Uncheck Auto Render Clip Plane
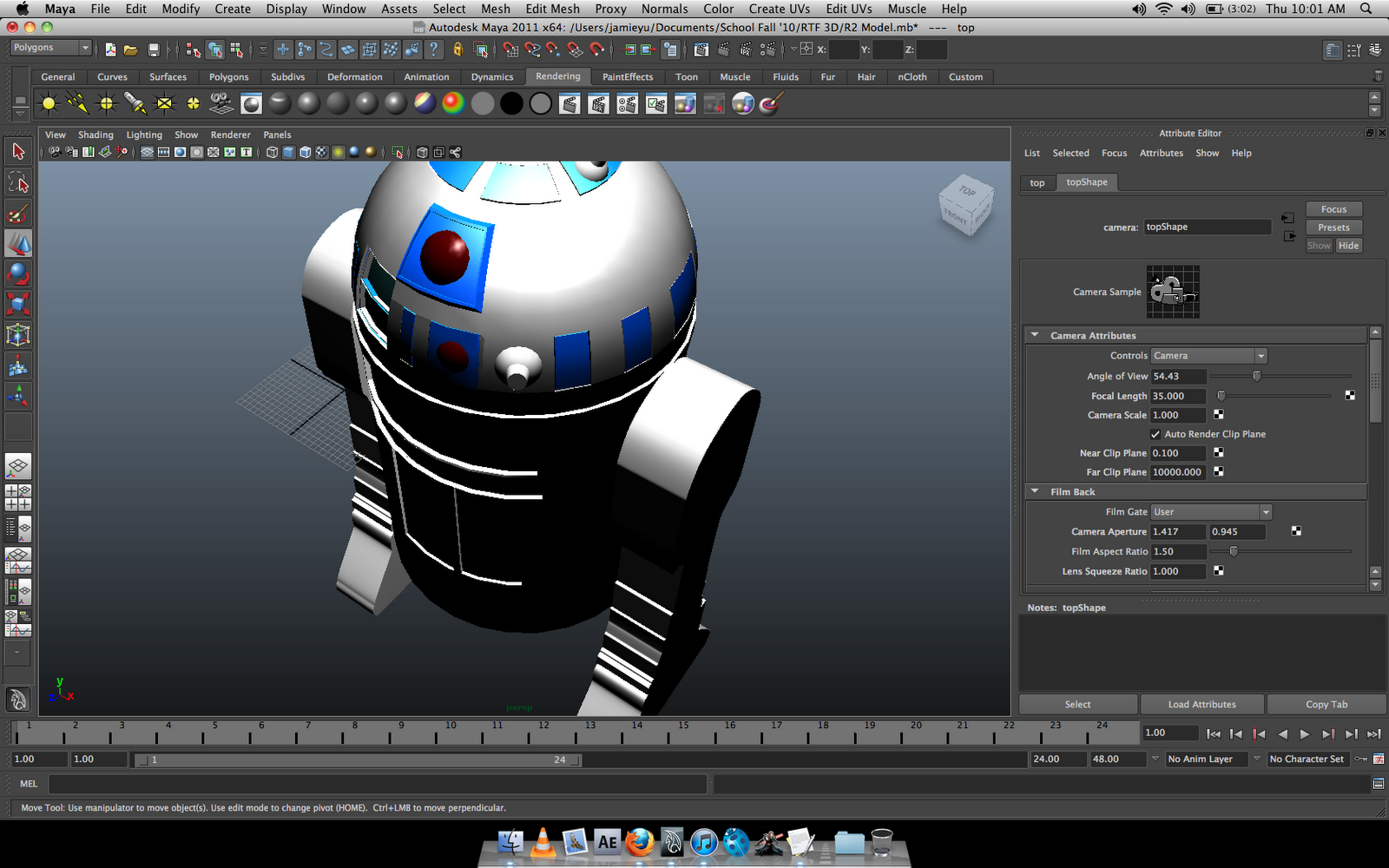 [1155, 434]
